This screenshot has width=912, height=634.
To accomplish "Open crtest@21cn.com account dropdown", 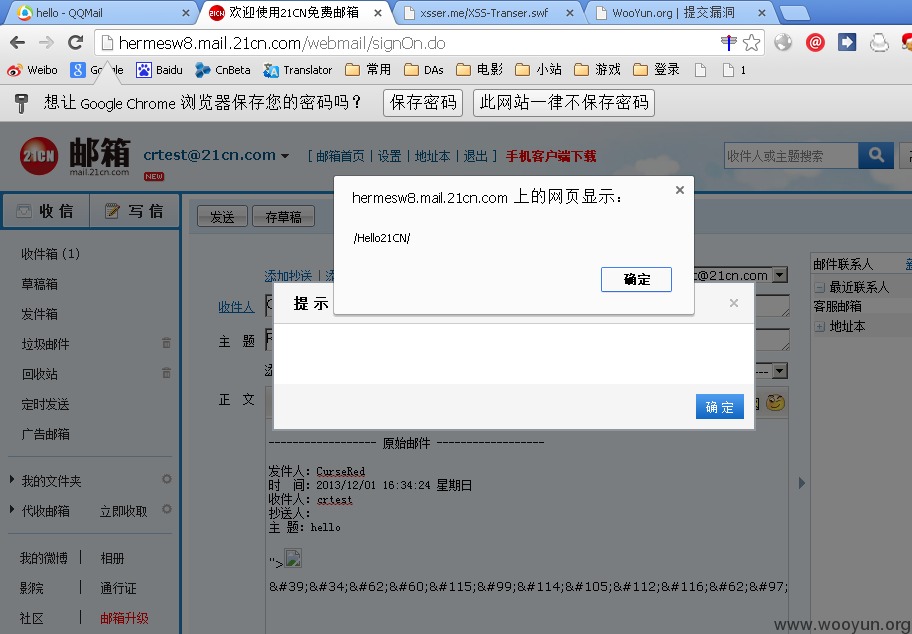I will click(x=285, y=156).
